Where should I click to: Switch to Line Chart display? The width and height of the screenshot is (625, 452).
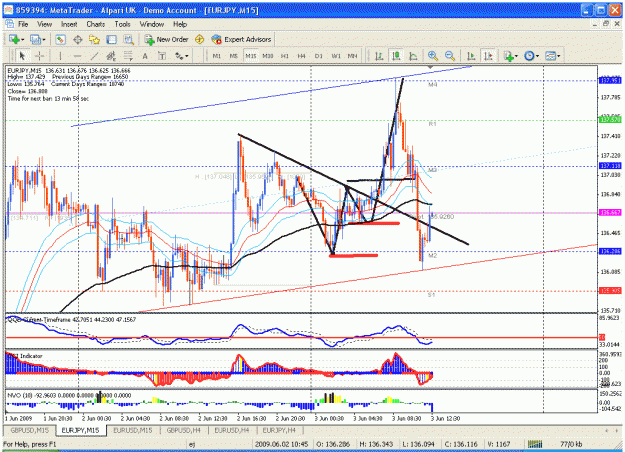413,56
